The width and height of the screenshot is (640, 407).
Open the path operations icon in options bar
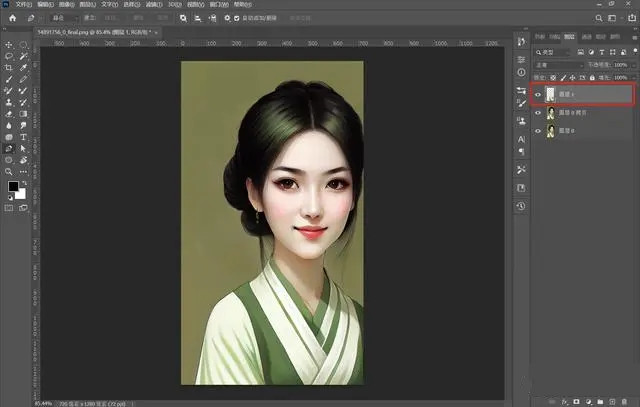point(183,18)
